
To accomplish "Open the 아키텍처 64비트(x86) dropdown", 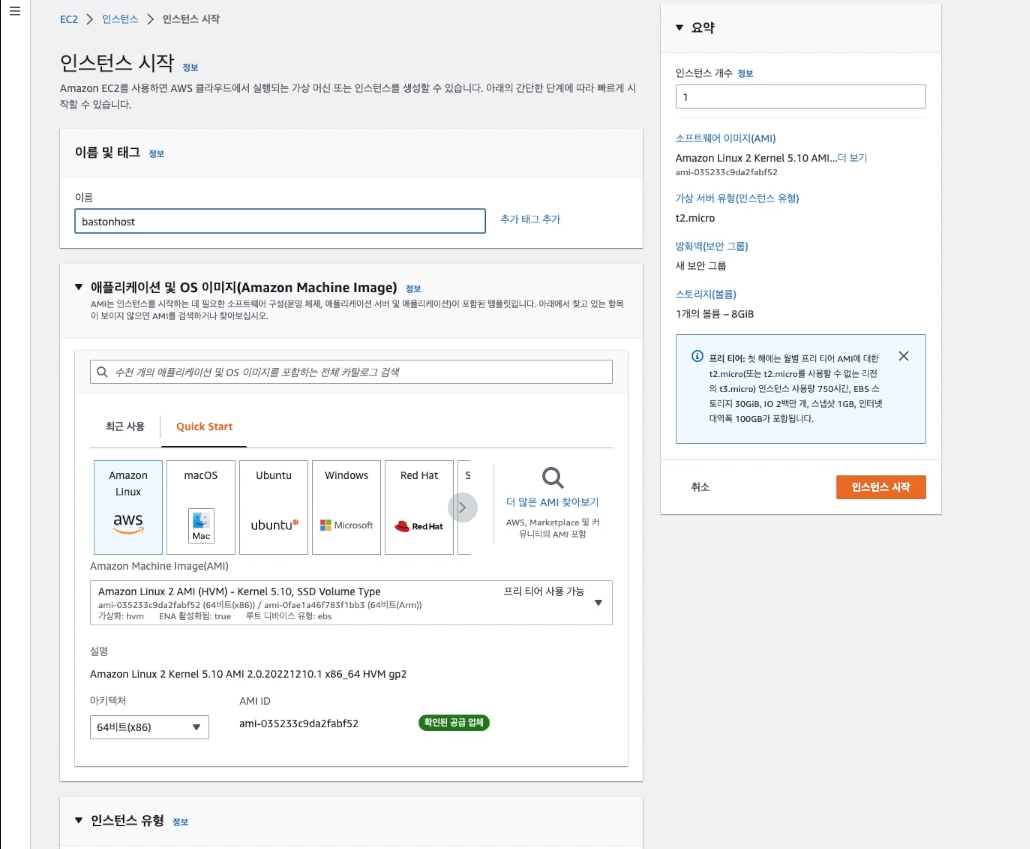I will pos(149,727).
